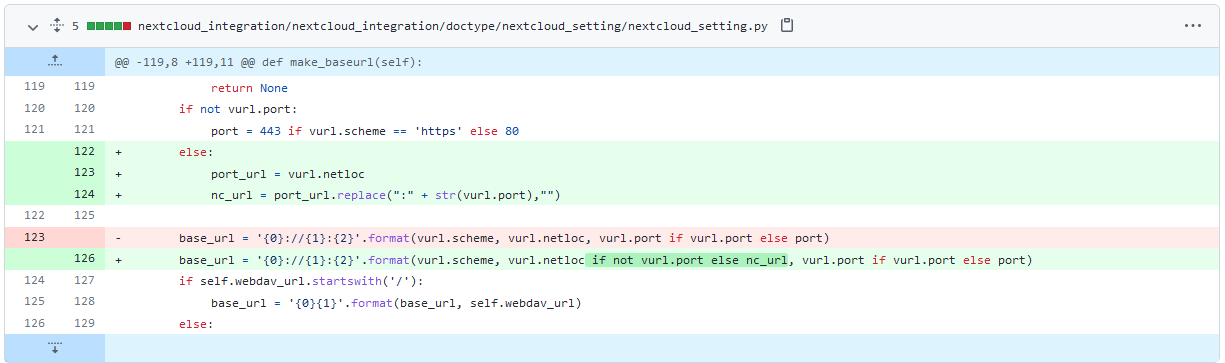Click the added 'else:' line 122
1225x363 pixels.
(196, 152)
